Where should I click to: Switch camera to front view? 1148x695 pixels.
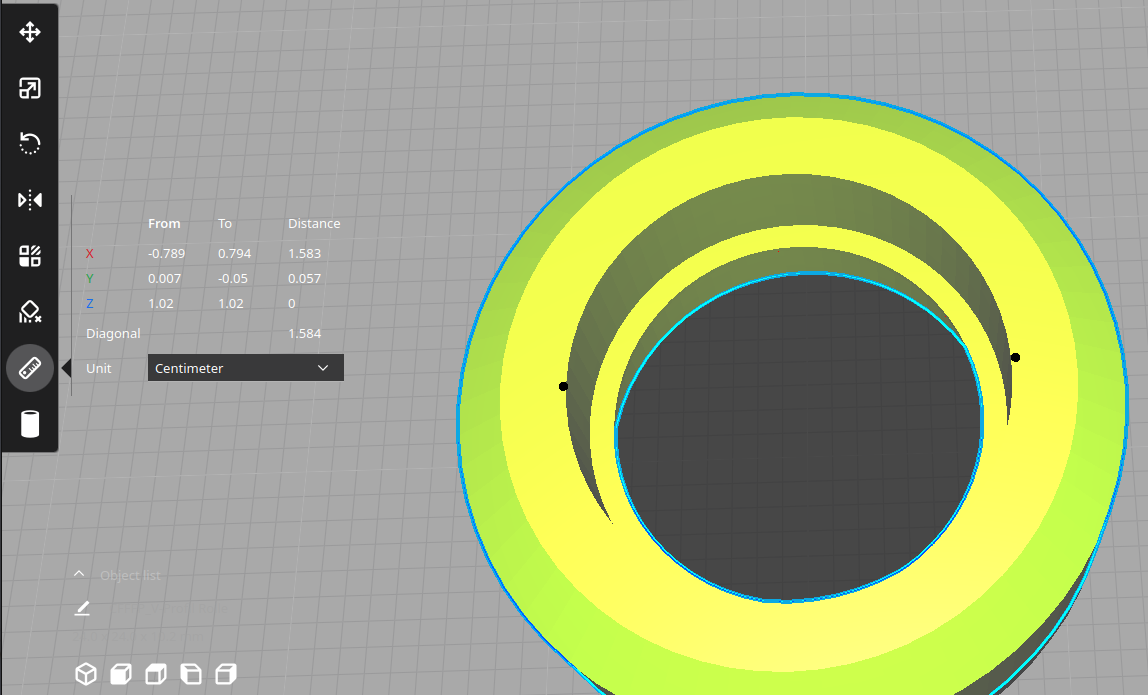[x=121, y=674]
